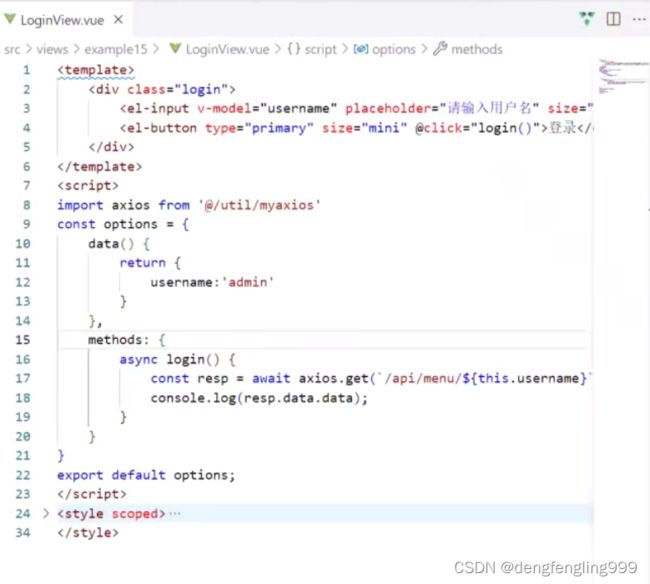Close the LoginView.vue tab
This screenshot has width=650, height=584.
(x=118, y=19)
